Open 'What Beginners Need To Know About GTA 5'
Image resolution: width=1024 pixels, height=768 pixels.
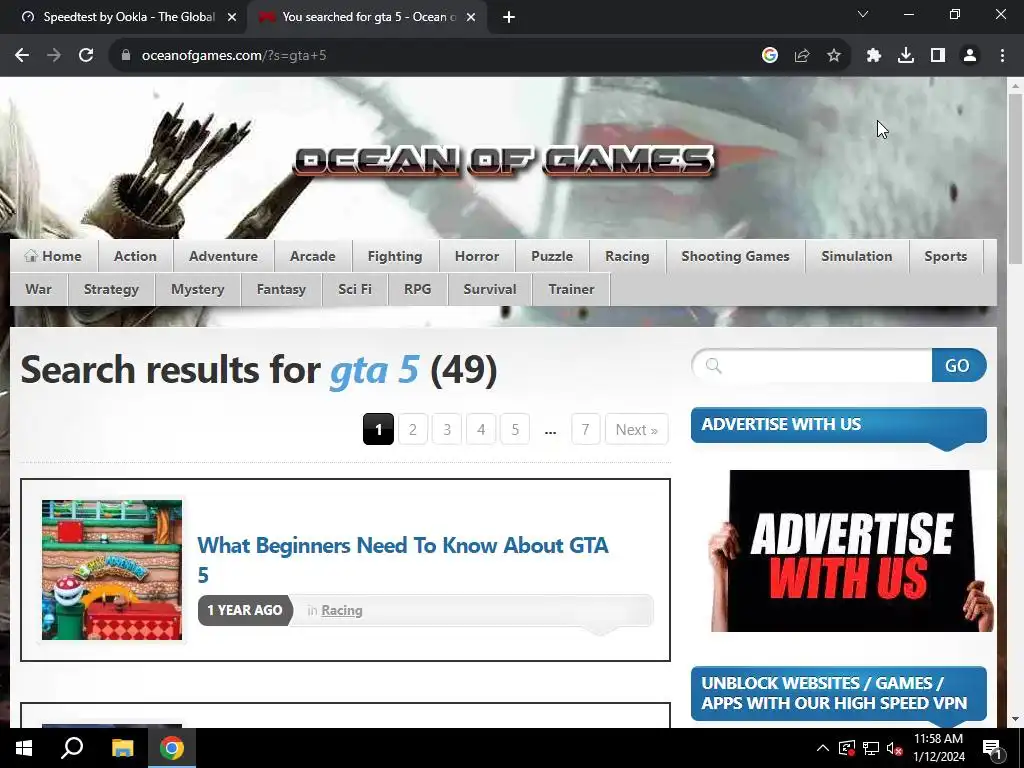pos(403,560)
